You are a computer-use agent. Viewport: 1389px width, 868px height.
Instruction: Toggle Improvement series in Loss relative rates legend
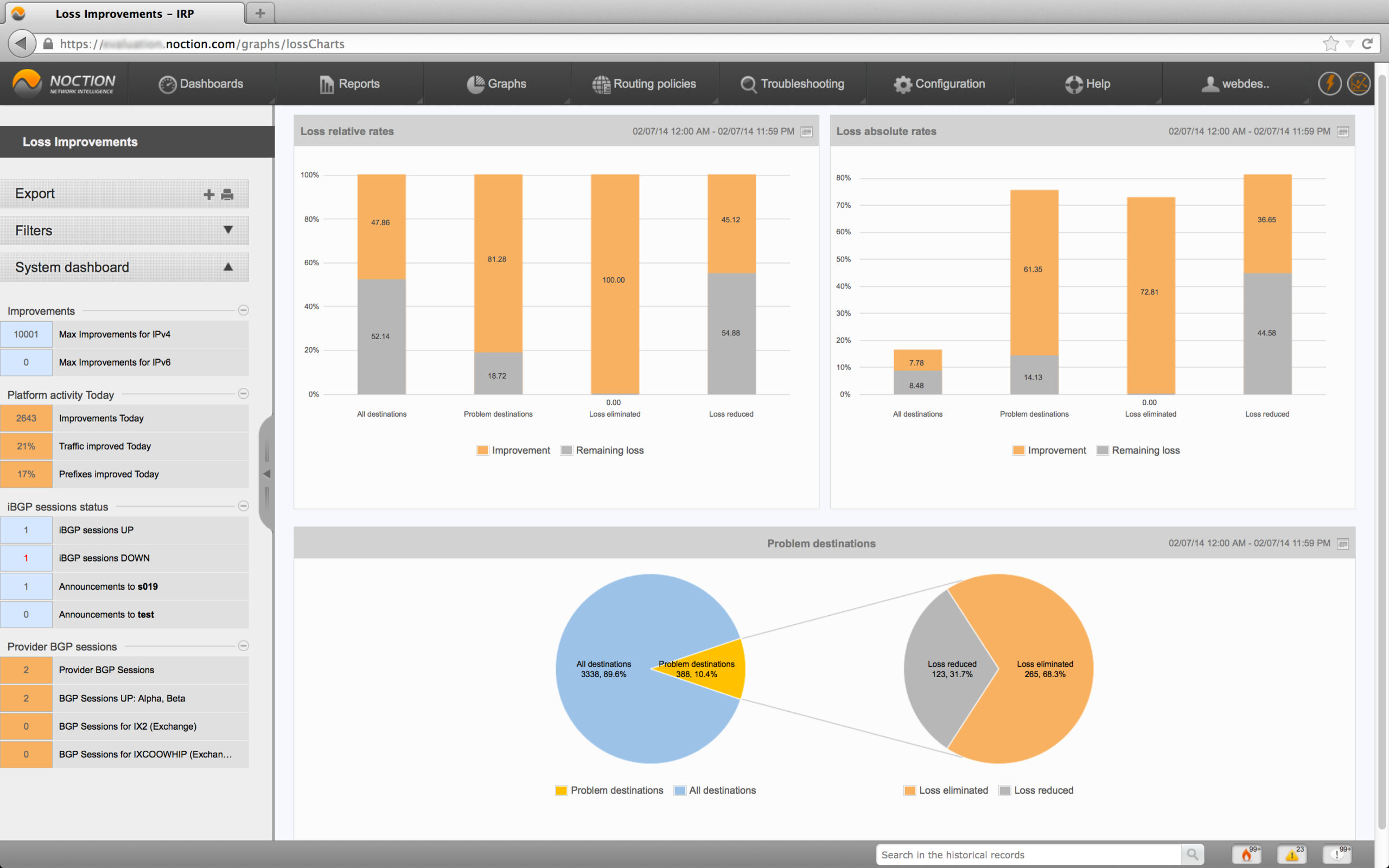pyautogui.click(x=513, y=450)
